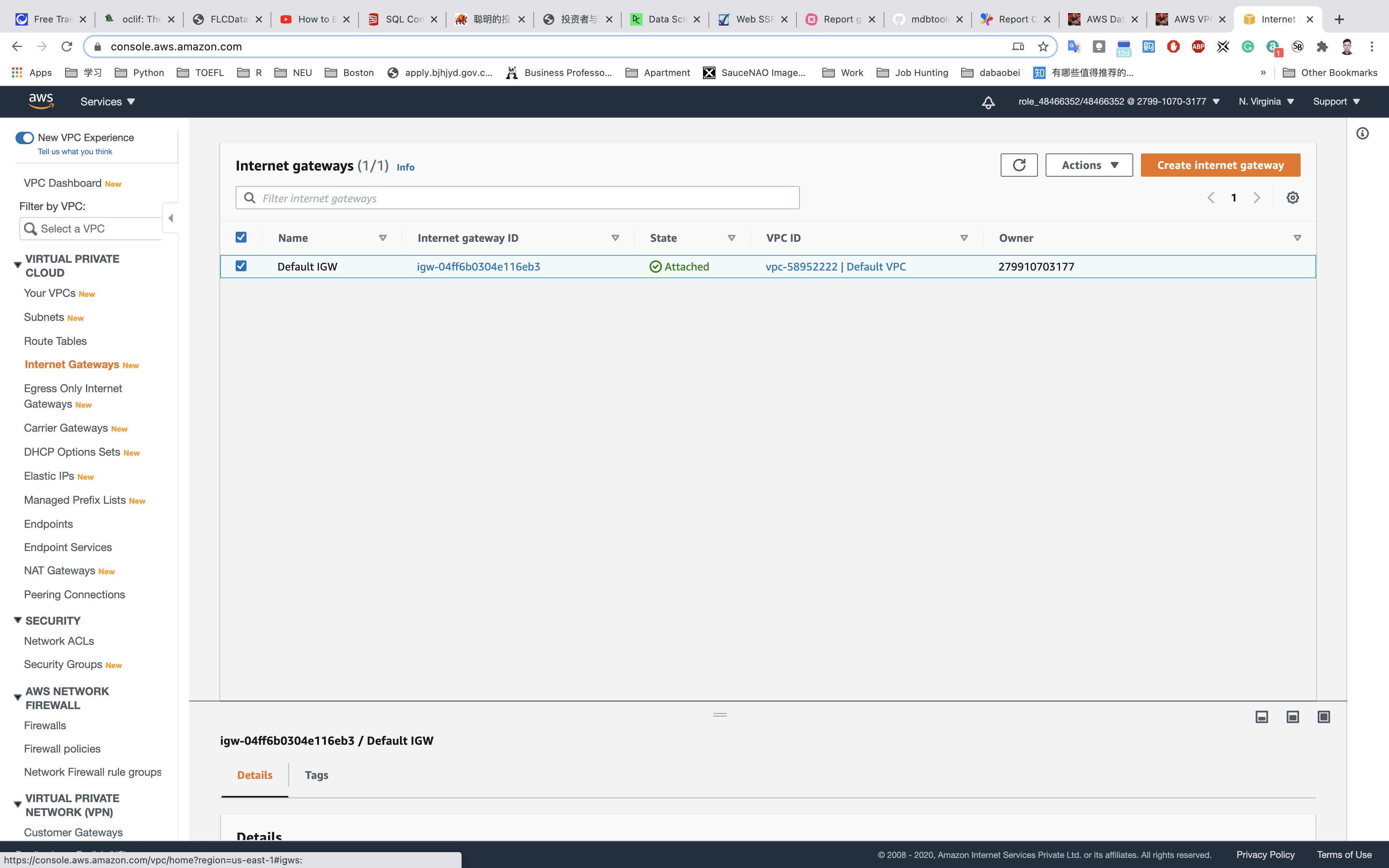Click the AWS logo home icon
The height and width of the screenshot is (868, 1389).
click(41, 102)
